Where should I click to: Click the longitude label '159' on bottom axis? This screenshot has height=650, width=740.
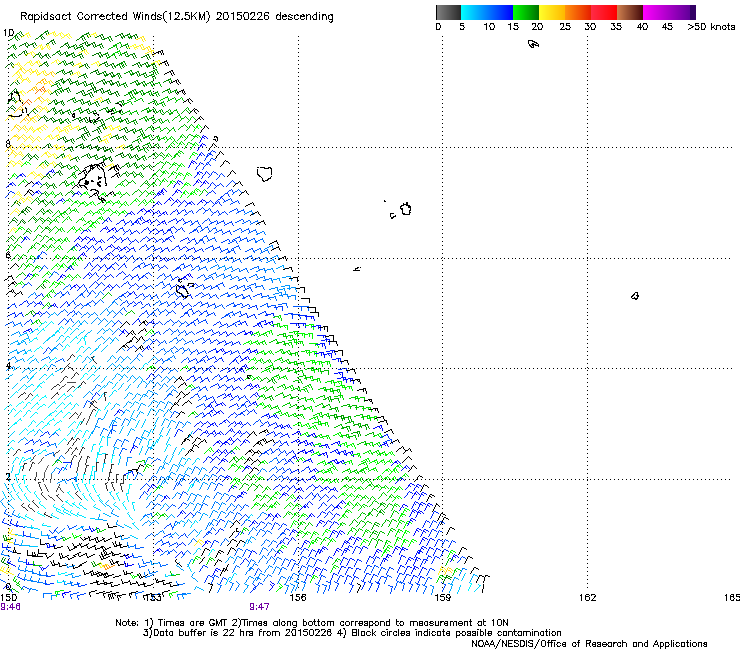[443, 598]
